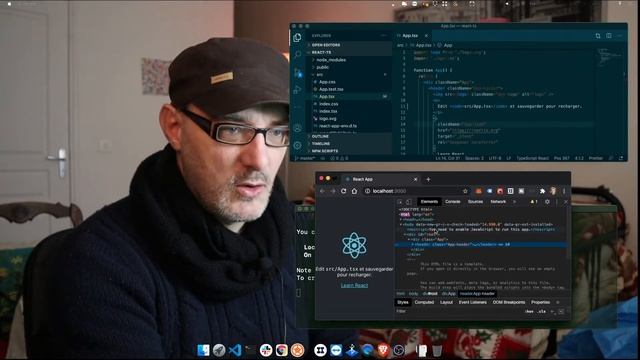Screen dimensions: 640x360
Task: Select the React App browser tab
Action: click(x=382, y=179)
